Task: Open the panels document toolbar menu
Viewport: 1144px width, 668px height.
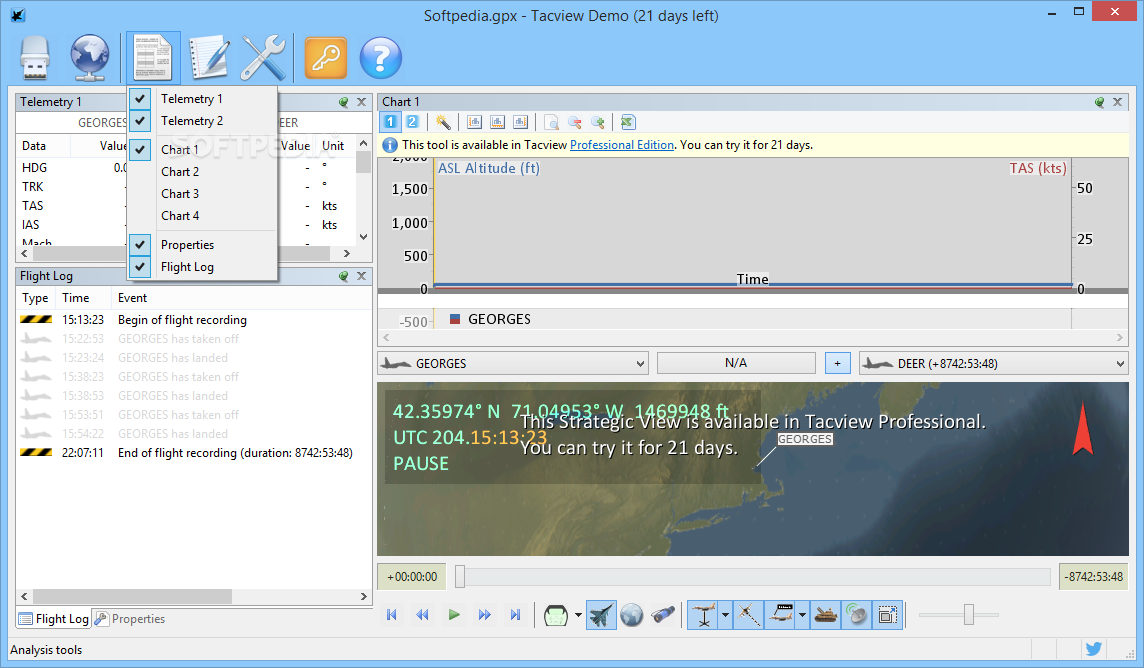Action: [x=153, y=58]
